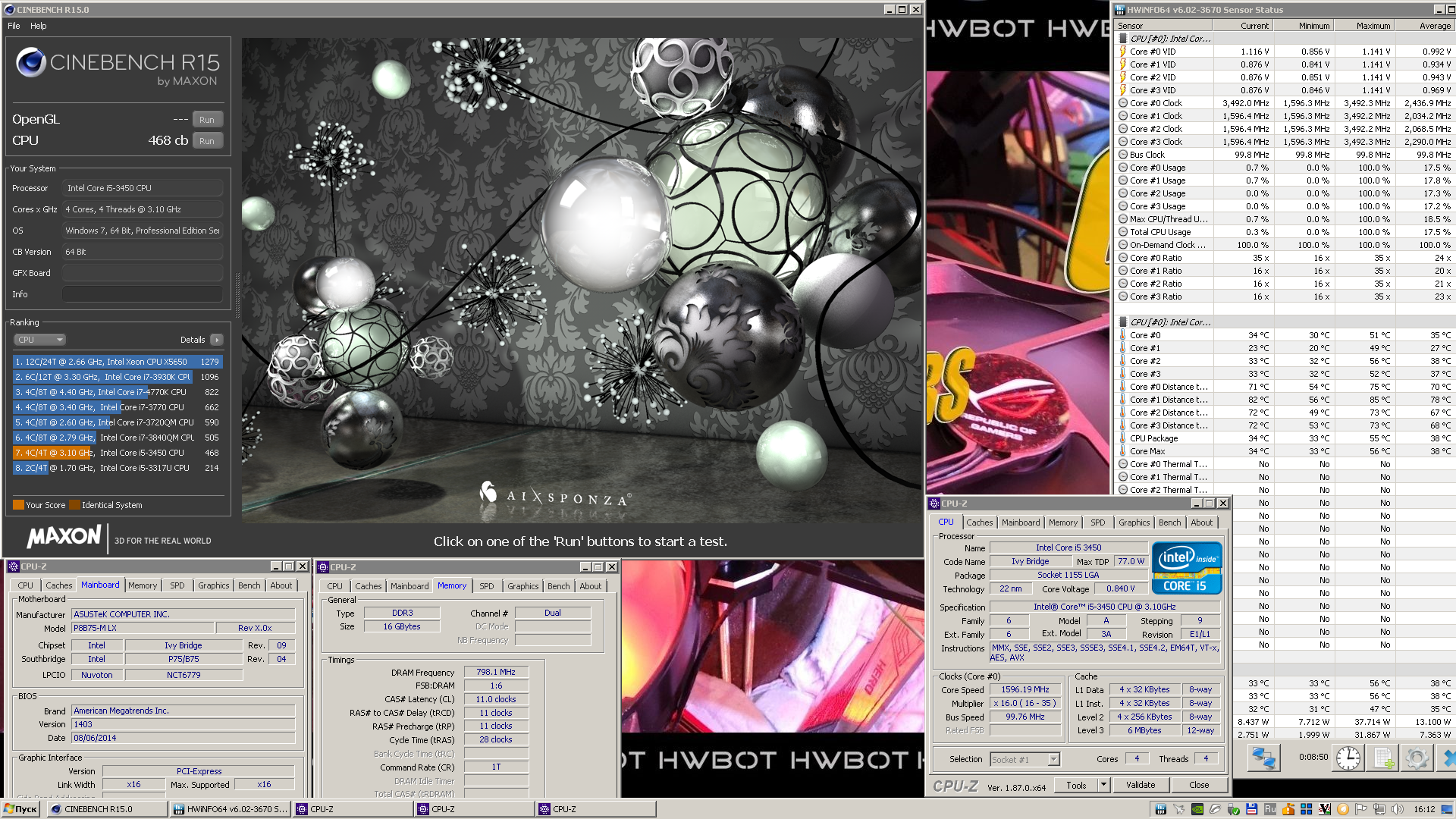
Task: Select ranking row Intel Xeon CPU X5650
Action: click(118, 362)
